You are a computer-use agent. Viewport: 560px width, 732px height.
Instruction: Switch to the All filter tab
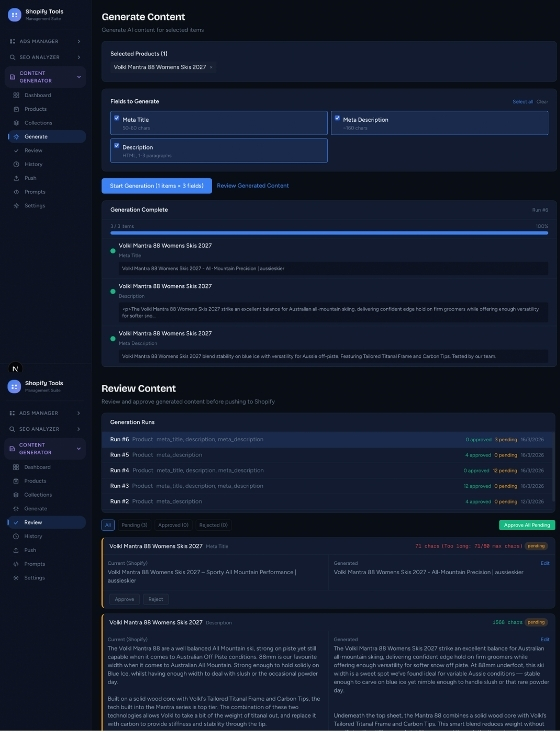point(108,525)
